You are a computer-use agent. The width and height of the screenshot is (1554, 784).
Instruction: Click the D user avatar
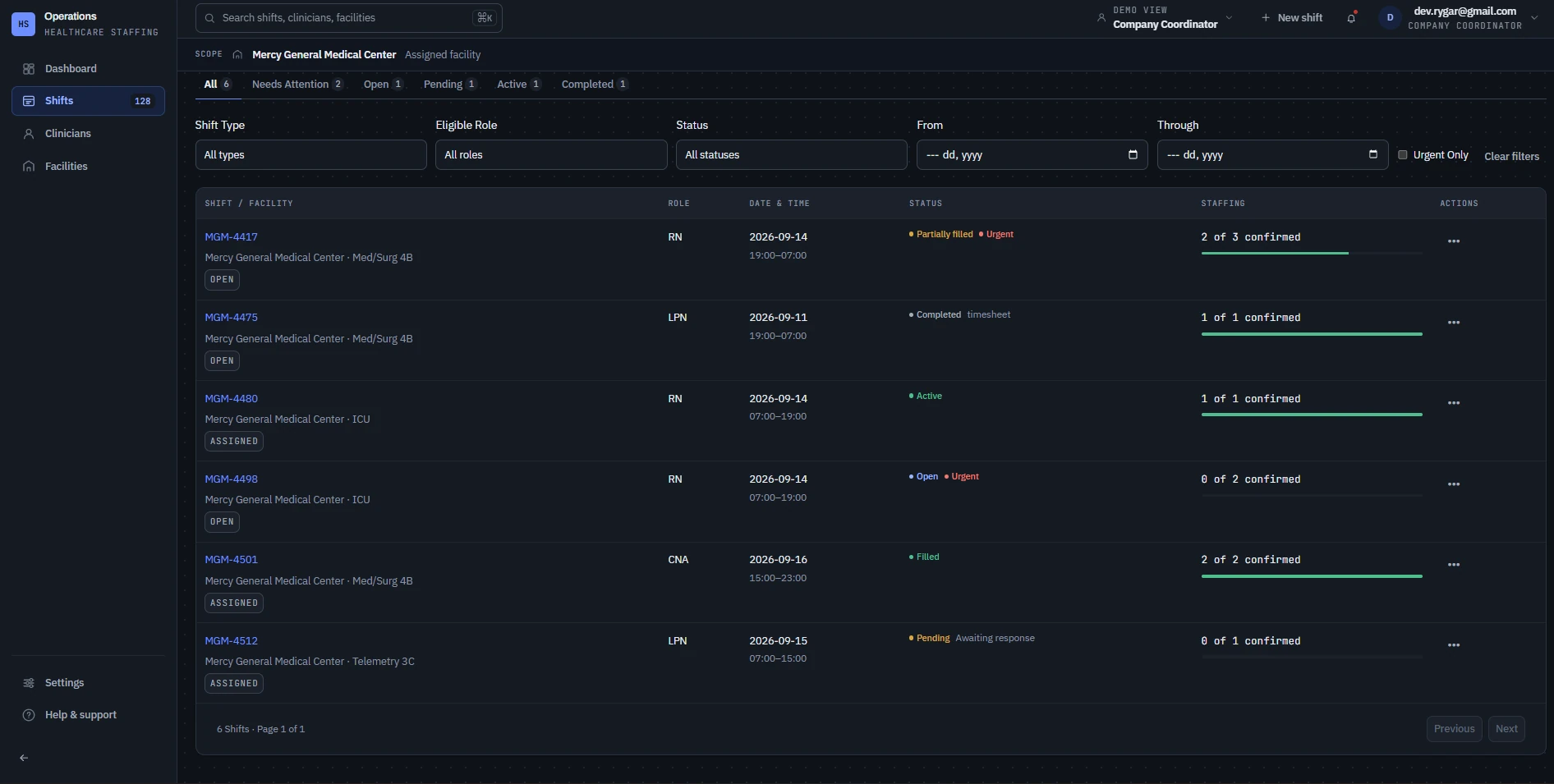(x=1390, y=17)
